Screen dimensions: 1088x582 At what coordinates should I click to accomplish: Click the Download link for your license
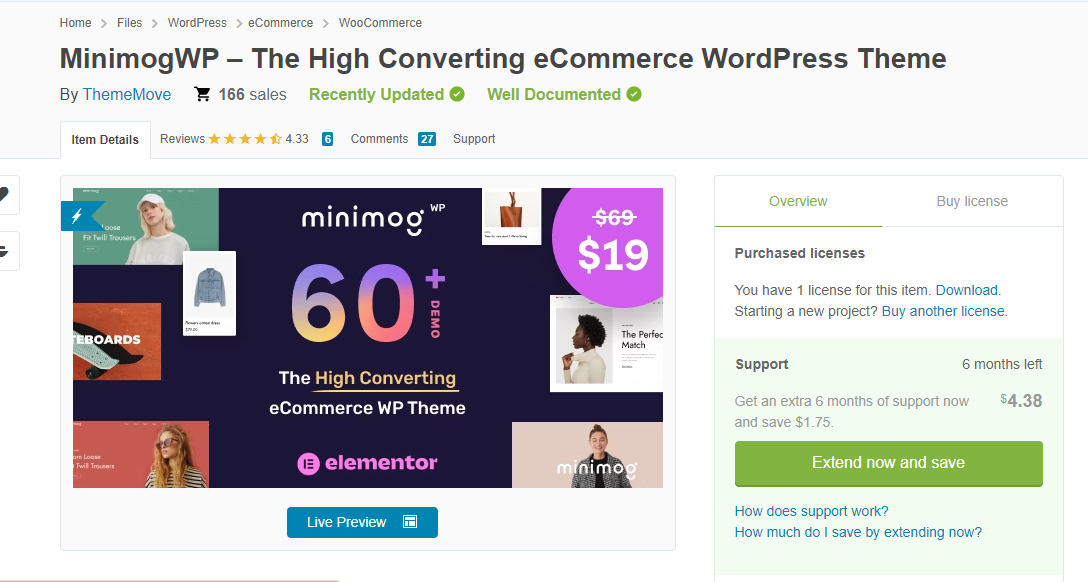[966, 289]
